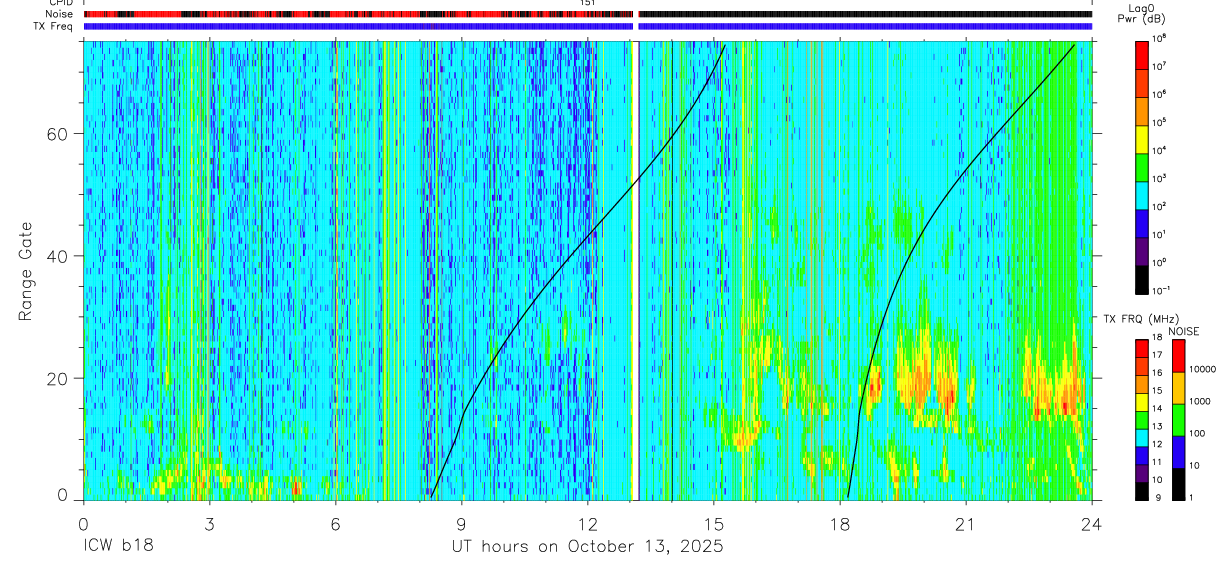This screenshot has width=1228, height=567.
Task: Click the cyan swatch of the Lag0 power colorbar
Action: point(1141,194)
